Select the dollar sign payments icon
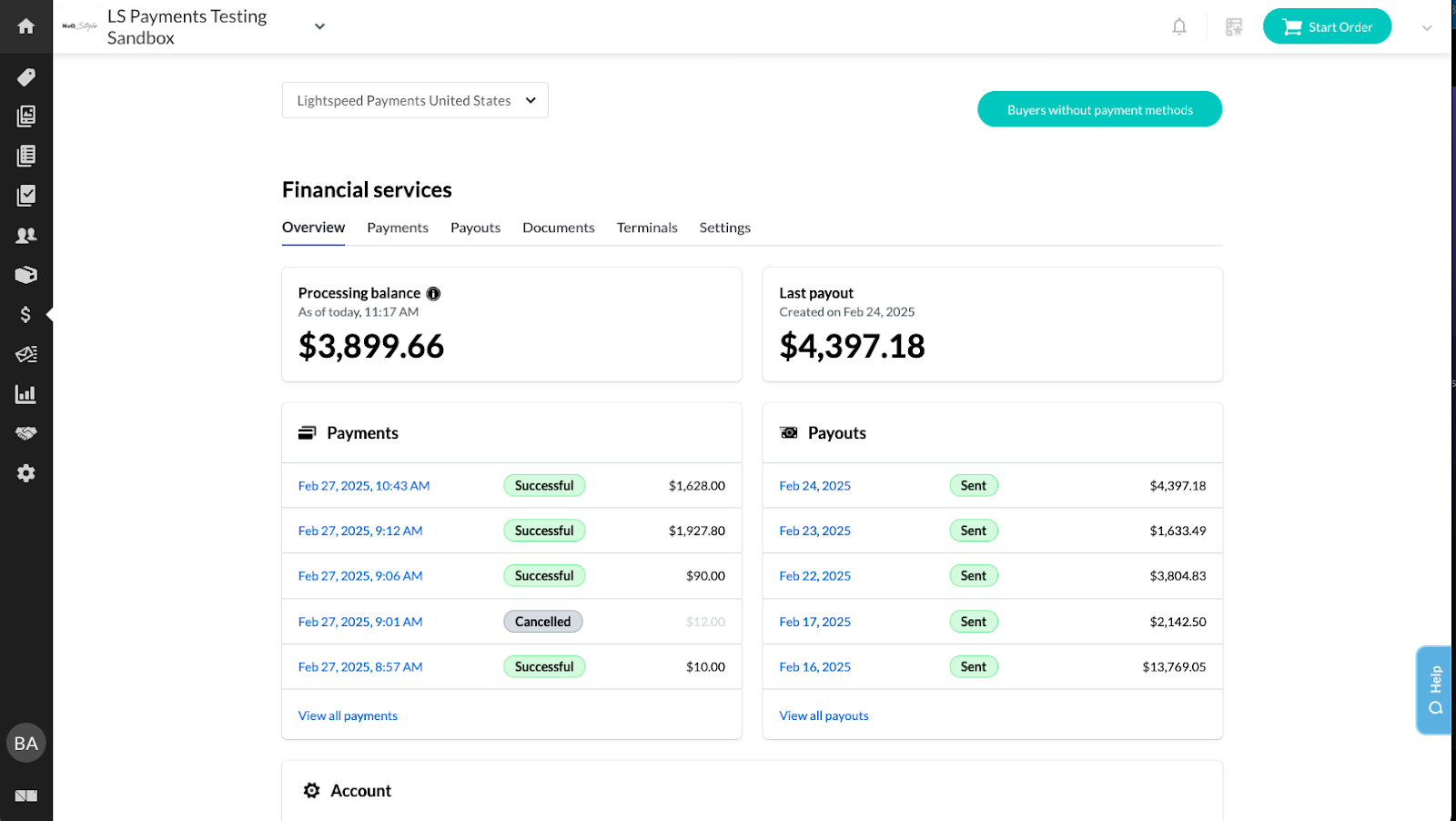Viewport: 1456px width, 821px height. 26,315
